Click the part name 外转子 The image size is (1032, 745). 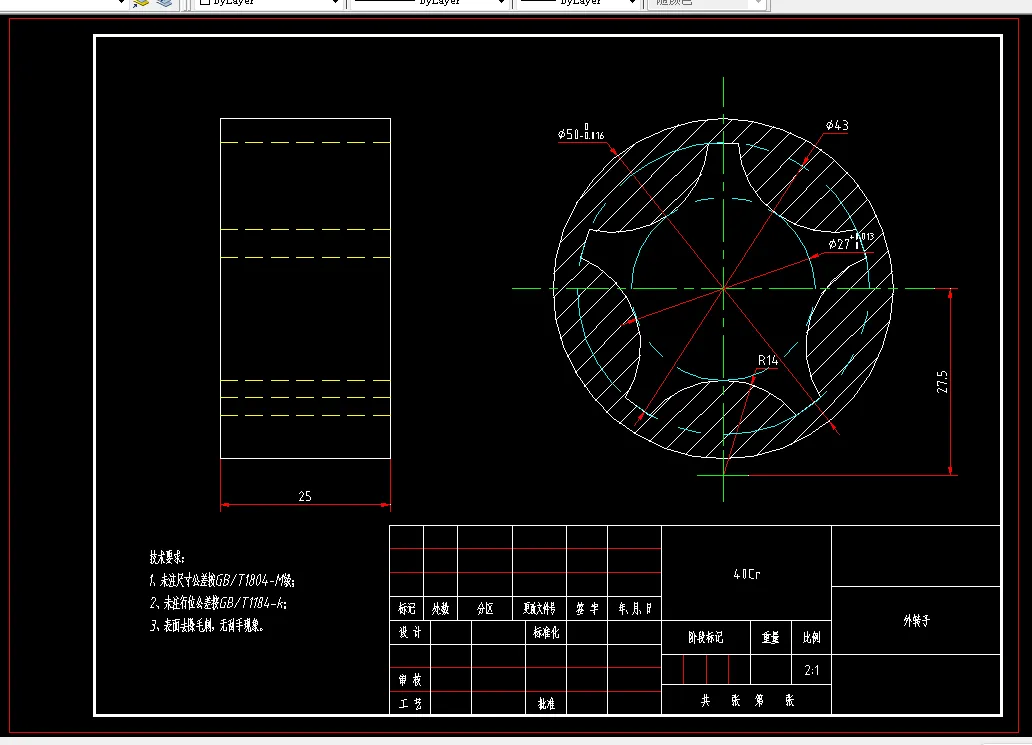(916, 621)
